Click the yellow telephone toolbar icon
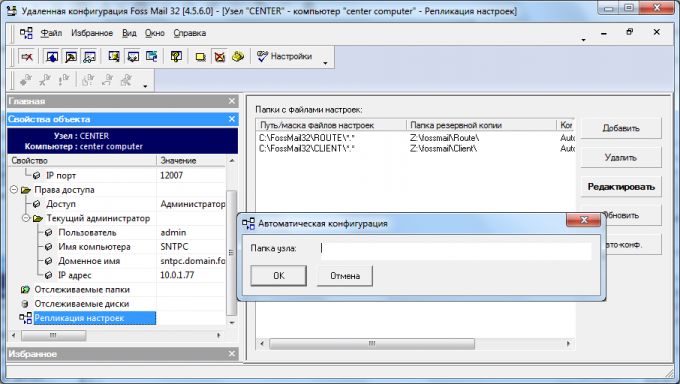Viewport: 680px width, 384px height. (x=238, y=57)
